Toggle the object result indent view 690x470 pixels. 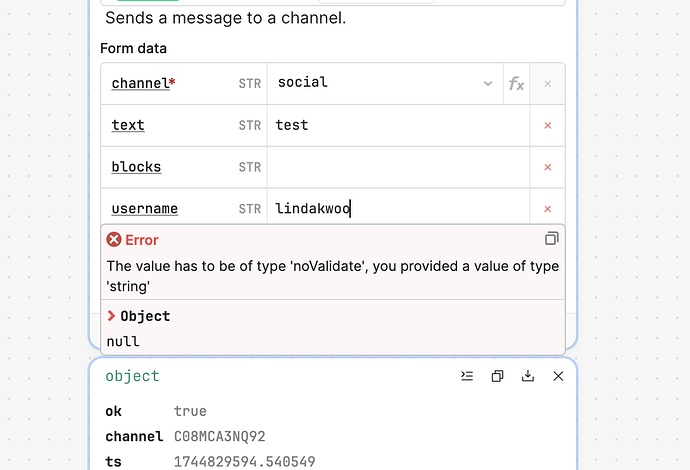point(467,376)
